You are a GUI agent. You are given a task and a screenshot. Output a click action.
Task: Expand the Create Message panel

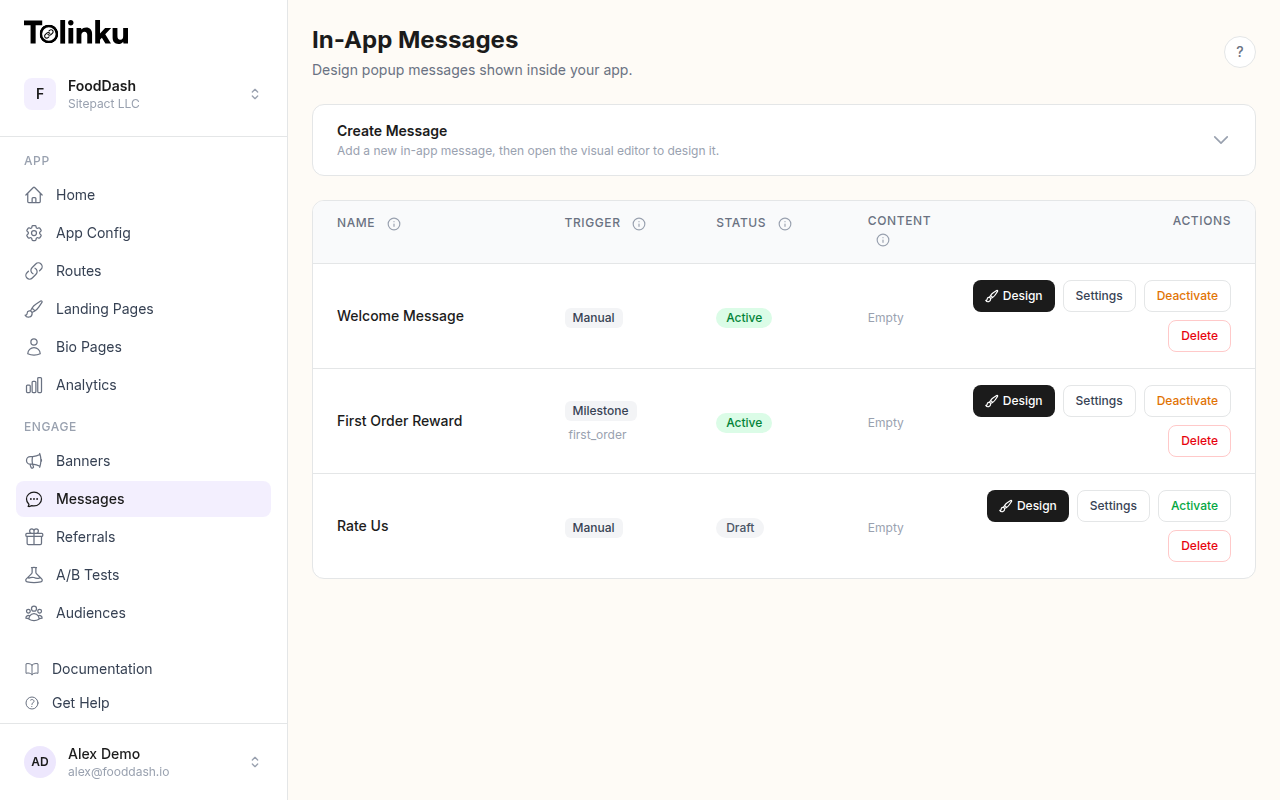click(x=1220, y=140)
